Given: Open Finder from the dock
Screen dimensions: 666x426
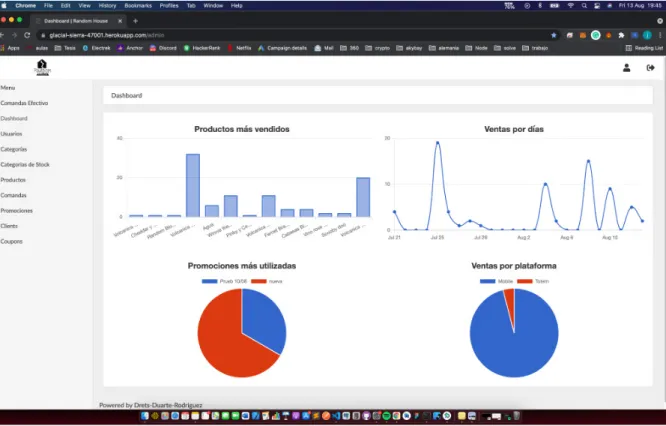Looking at the screenshot, I should tap(144, 416).
